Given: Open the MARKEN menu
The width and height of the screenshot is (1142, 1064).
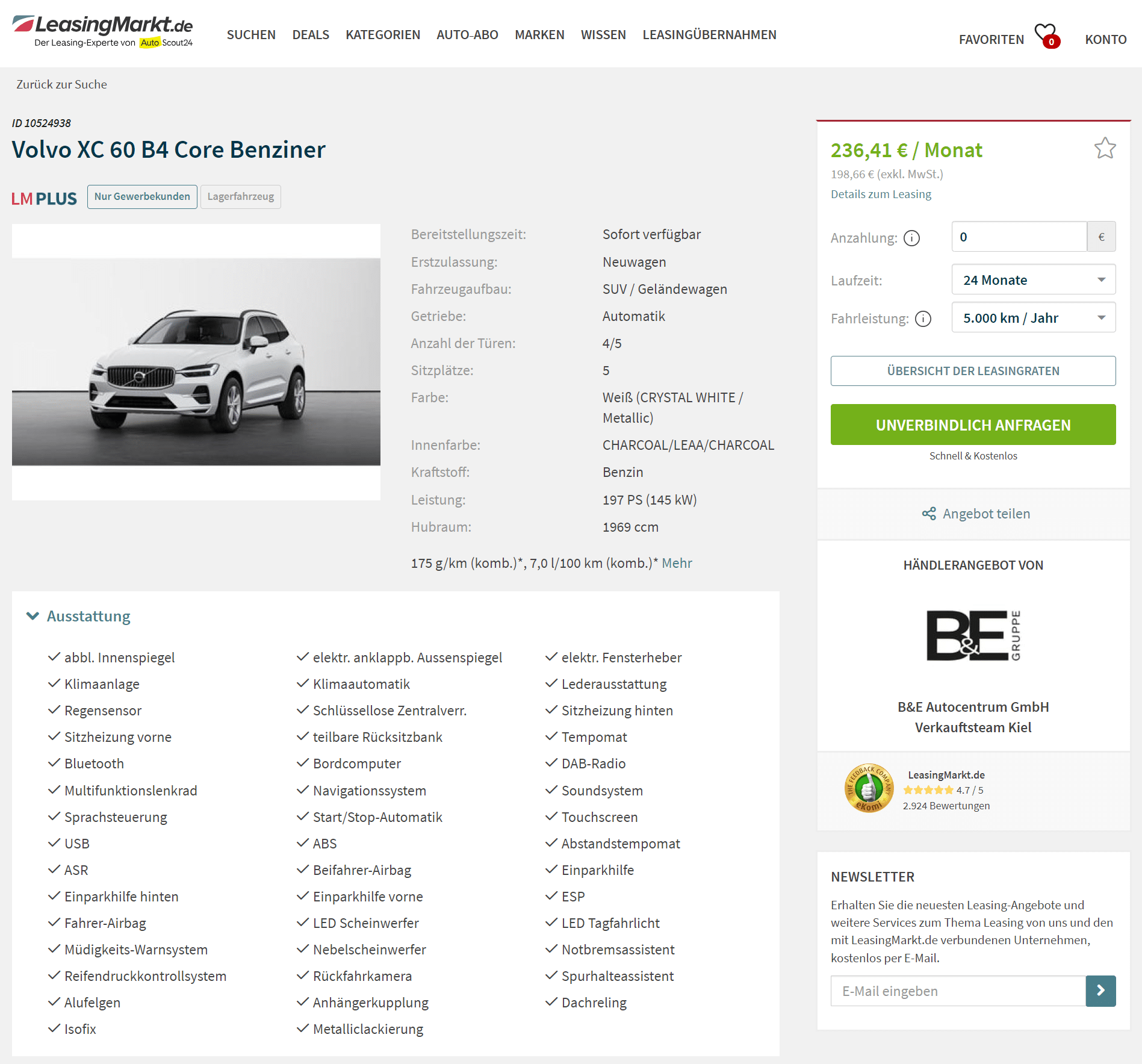Looking at the screenshot, I should point(539,35).
